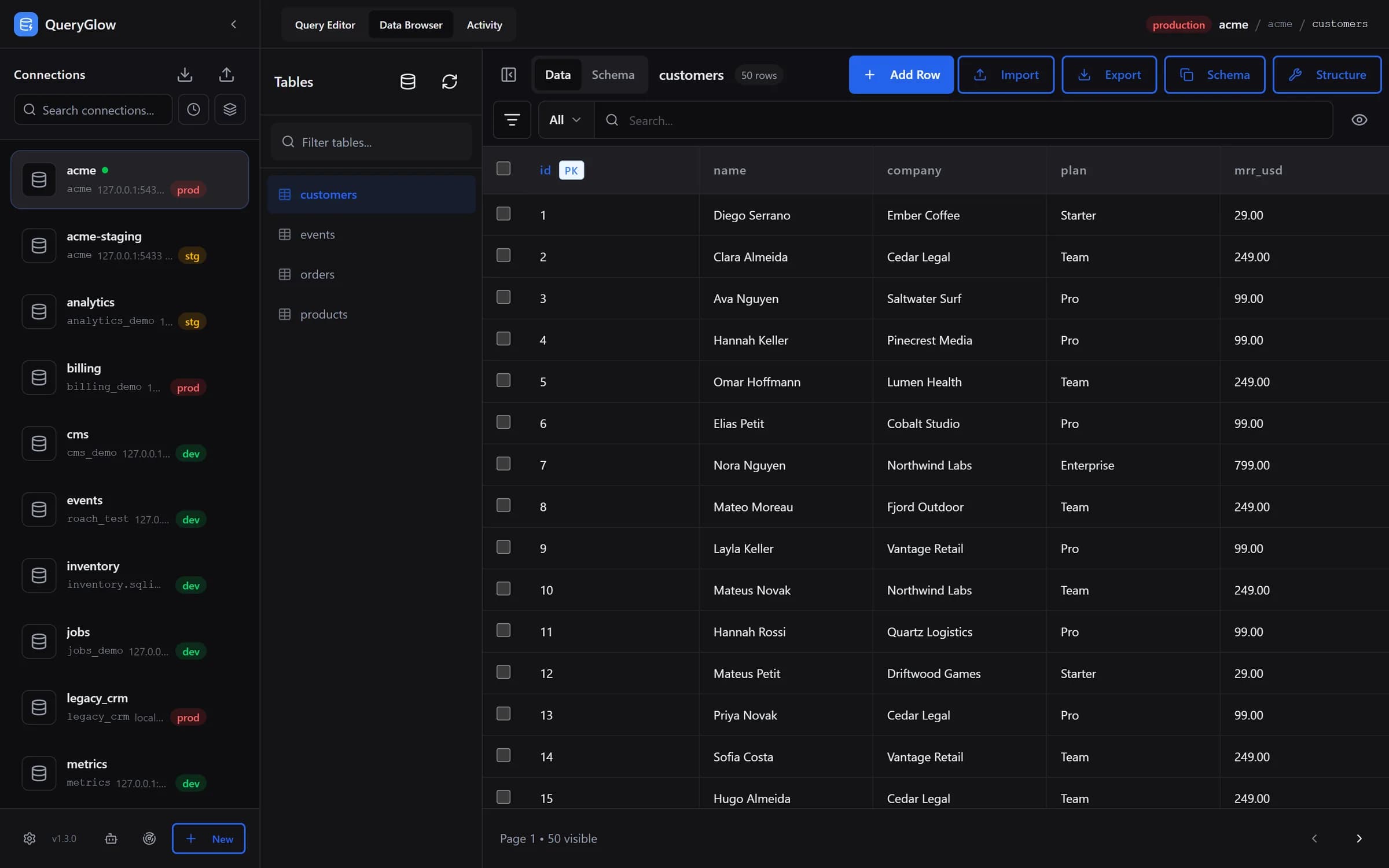The height and width of the screenshot is (868, 1389).
Task: Toggle the tables panel sidebar icon
Action: (509, 75)
